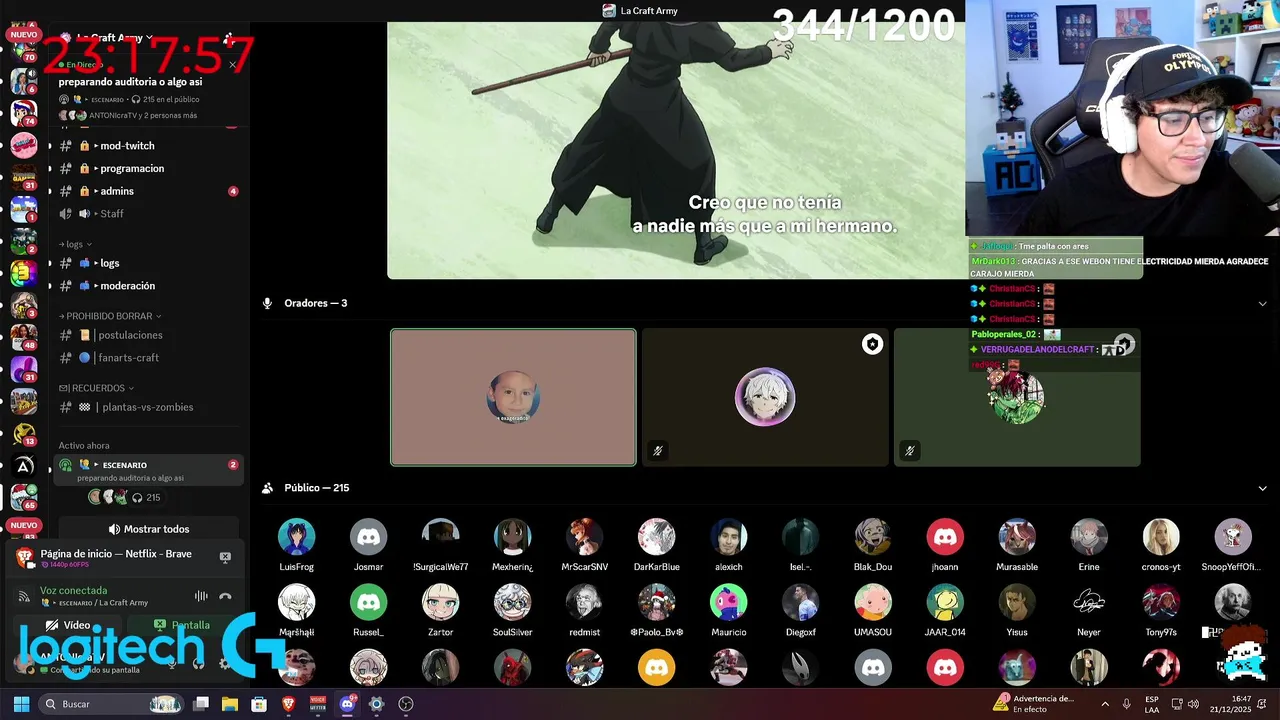Click the moderator star badge on second speaker tile
Viewport: 1280px width, 720px height.
[x=872, y=345]
